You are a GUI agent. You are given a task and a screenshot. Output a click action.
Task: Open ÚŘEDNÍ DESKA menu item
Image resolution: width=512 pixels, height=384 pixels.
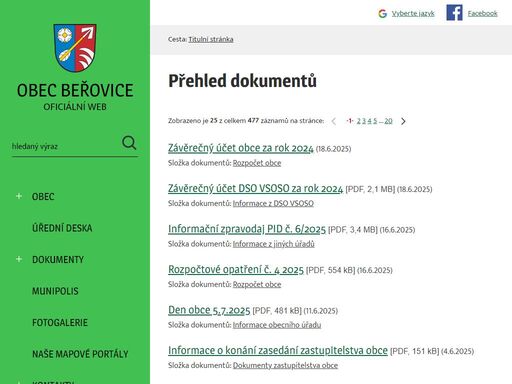click(62, 228)
